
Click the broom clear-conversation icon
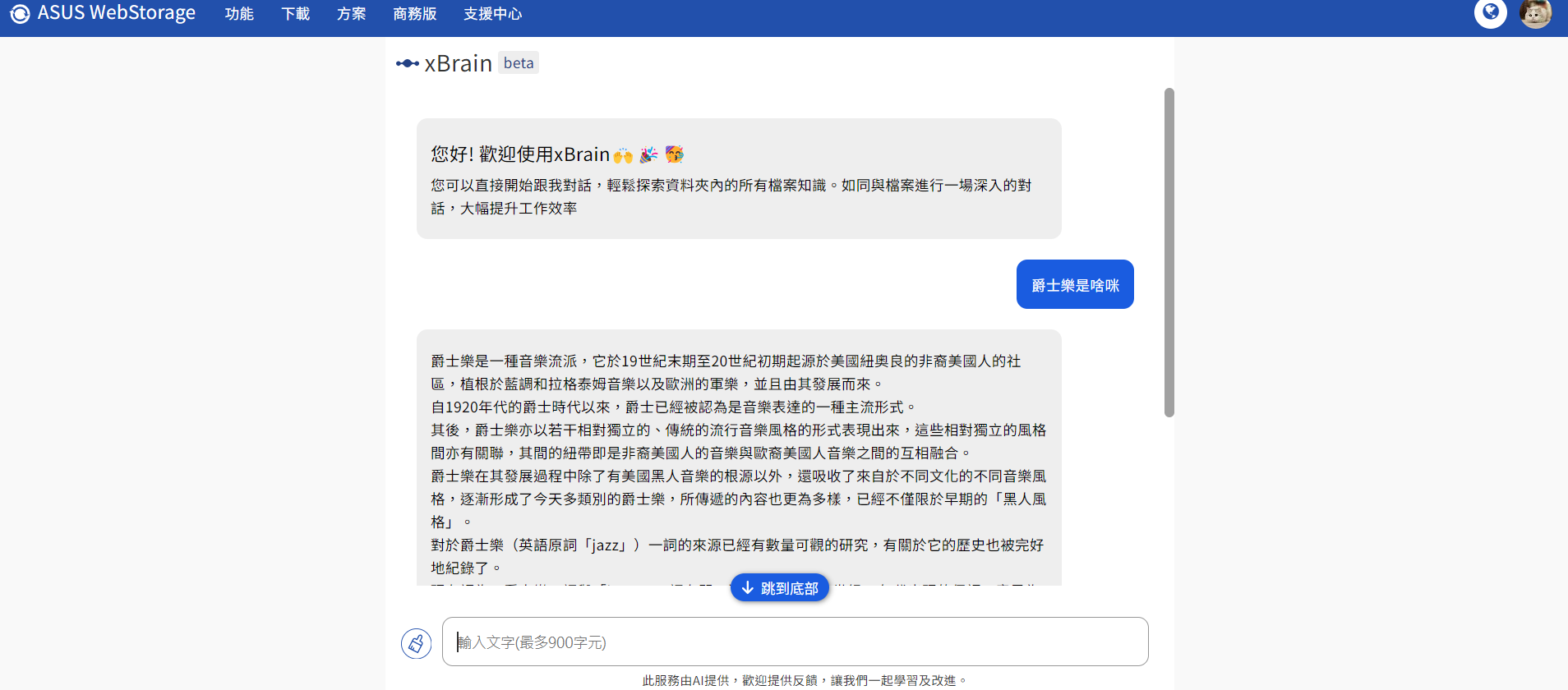416,643
